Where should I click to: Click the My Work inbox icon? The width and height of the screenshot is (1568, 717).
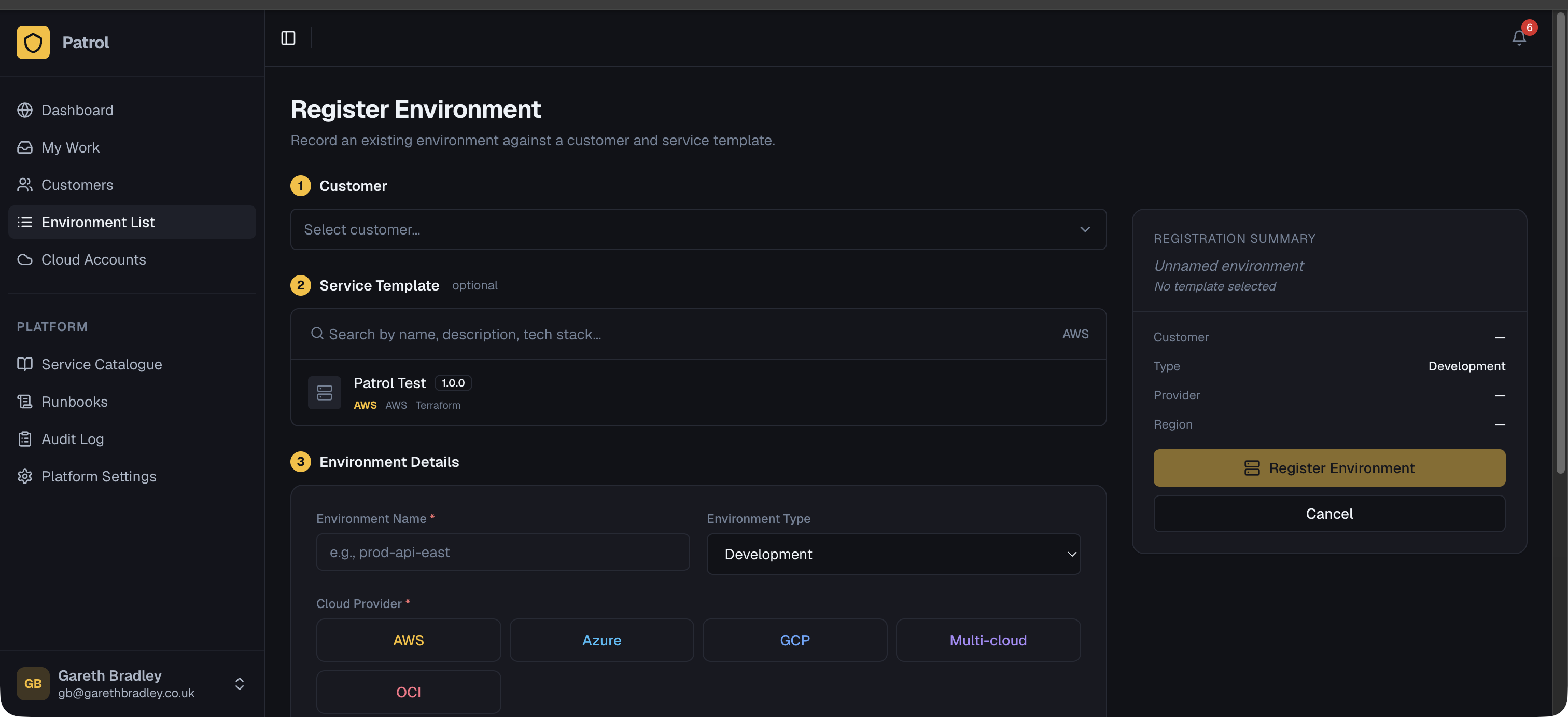(25, 147)
